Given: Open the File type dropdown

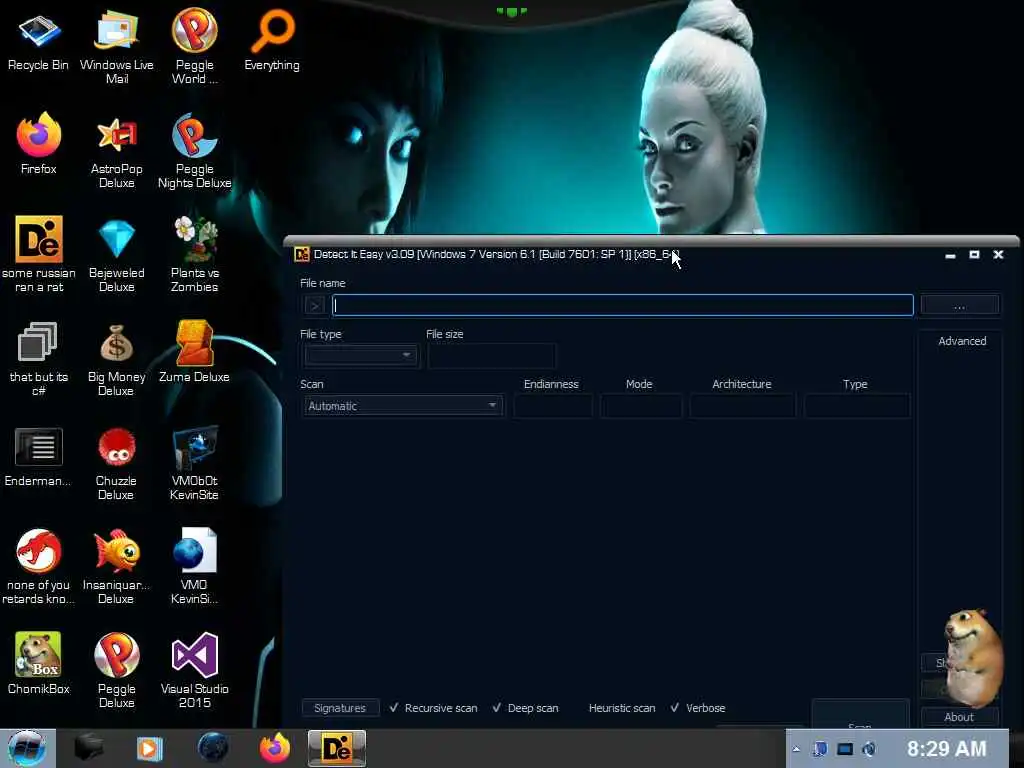Looking at the screenshot, I should [360, 355].
